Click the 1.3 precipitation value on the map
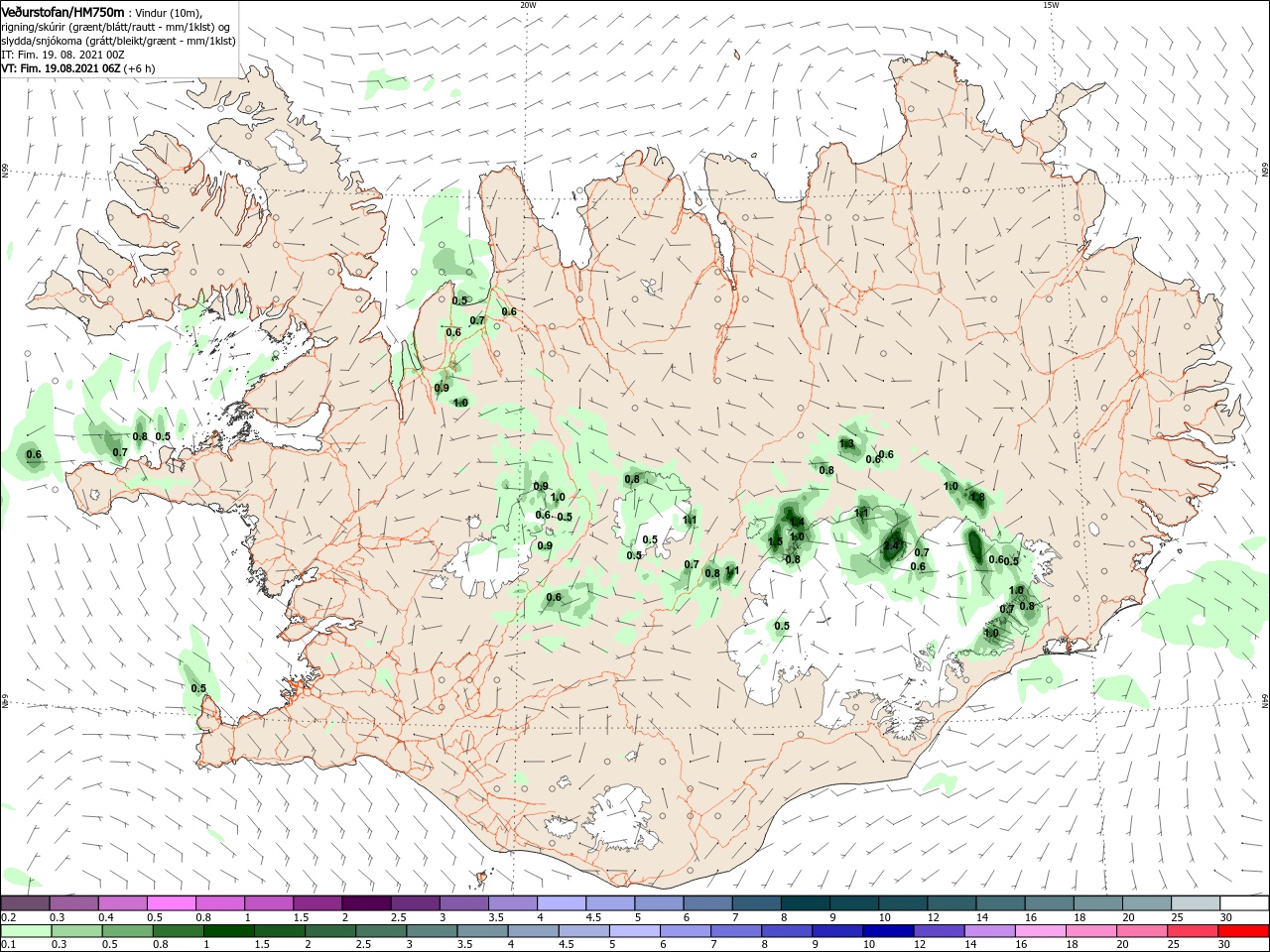 [x=847, y=443]
